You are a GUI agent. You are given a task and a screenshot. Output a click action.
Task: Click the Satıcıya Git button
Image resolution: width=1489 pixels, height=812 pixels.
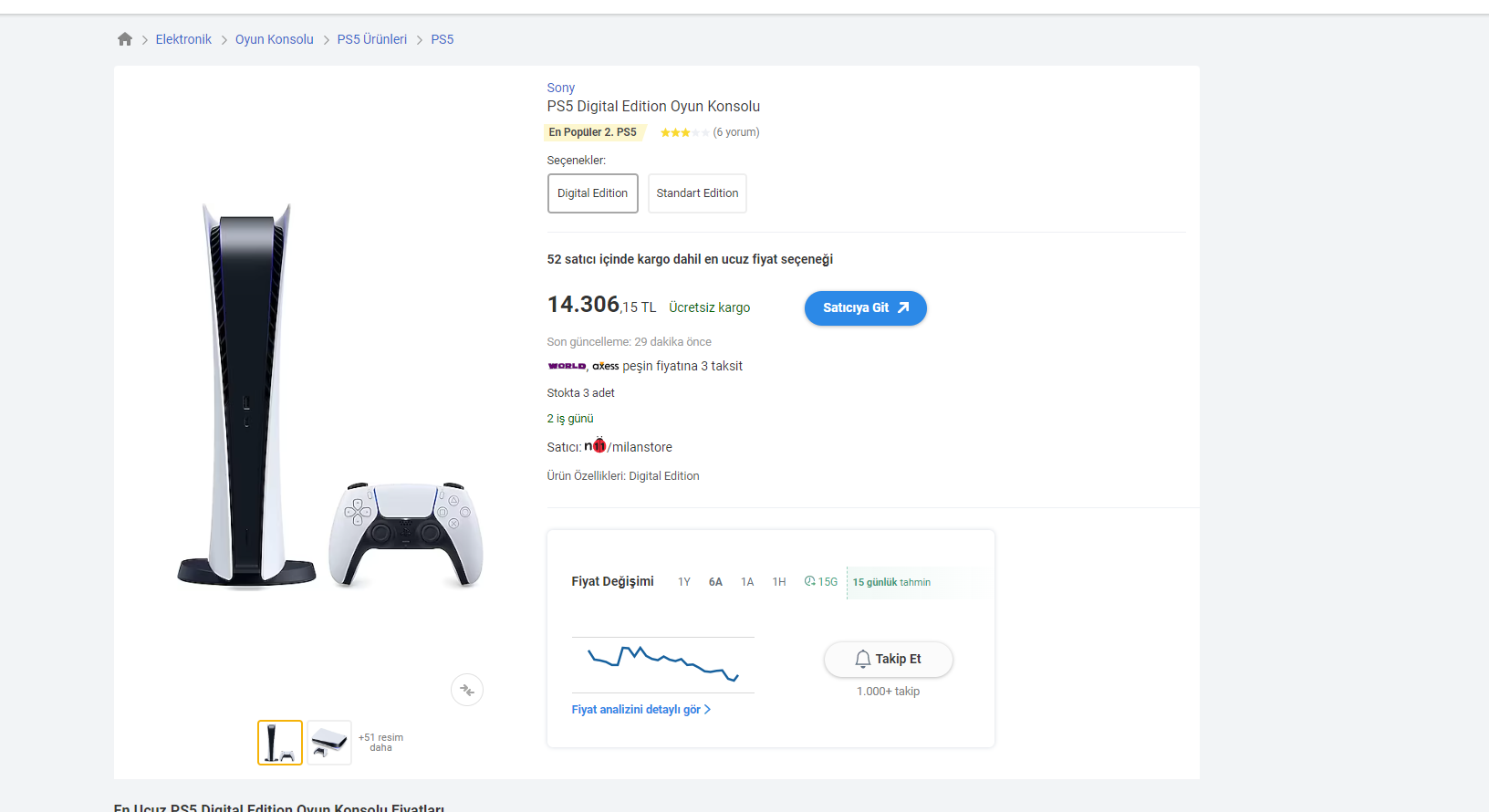(x=866, y=308)
